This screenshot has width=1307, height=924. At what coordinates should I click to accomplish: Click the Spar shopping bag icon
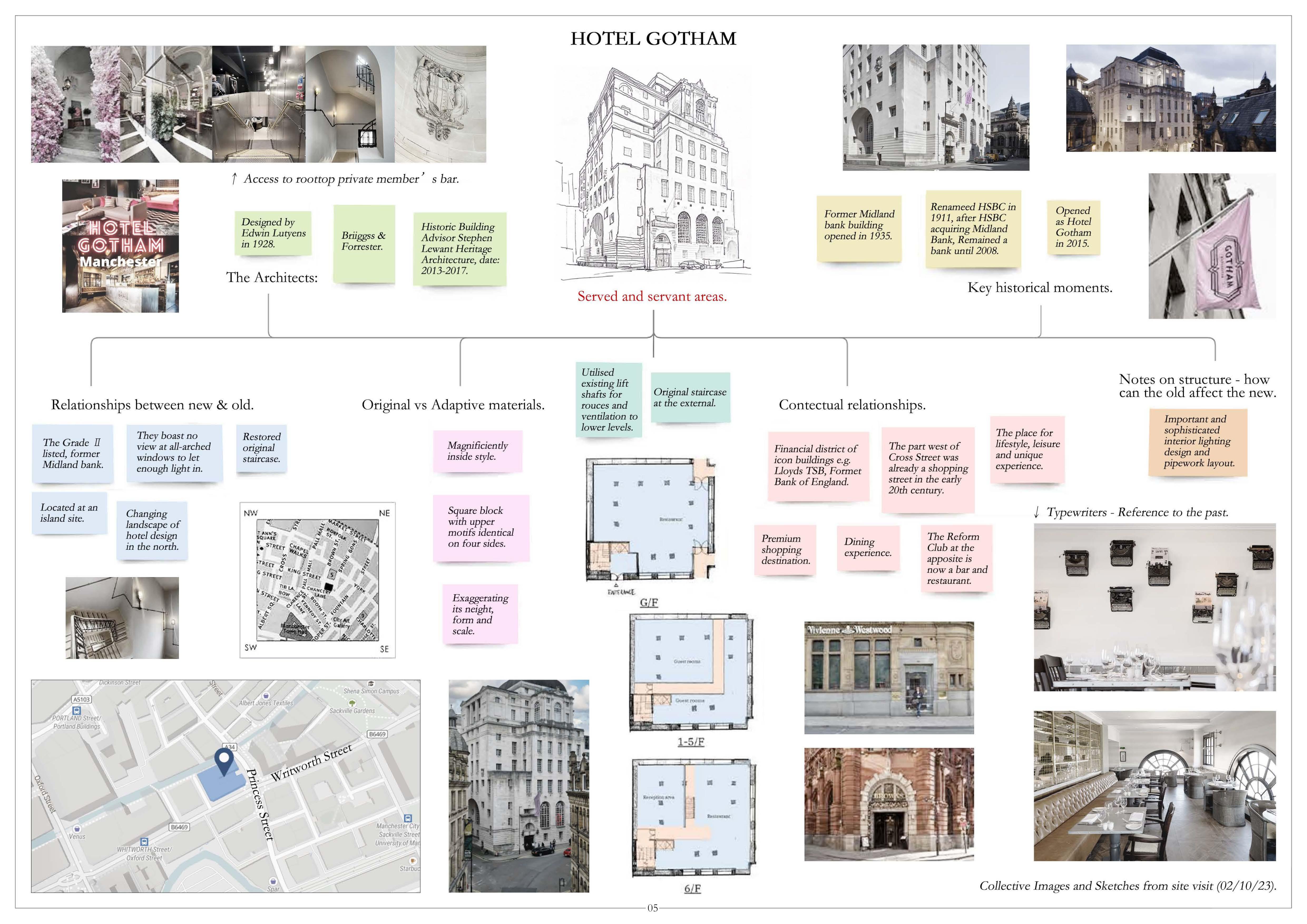pyautogui.click(x=273, y=881)
